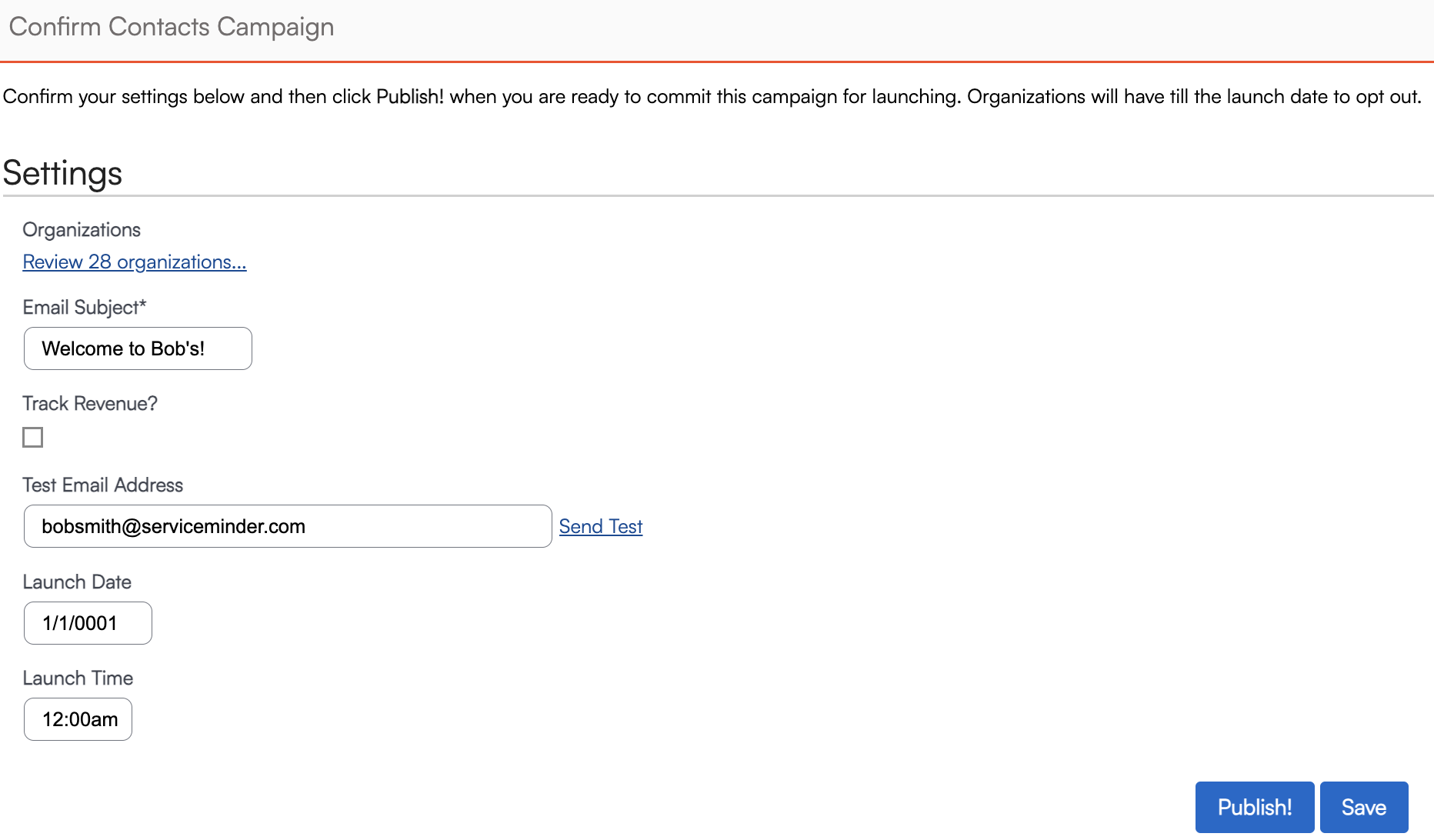Click the Organizations label
The image size is (1434, 840).
coord(82,229)
